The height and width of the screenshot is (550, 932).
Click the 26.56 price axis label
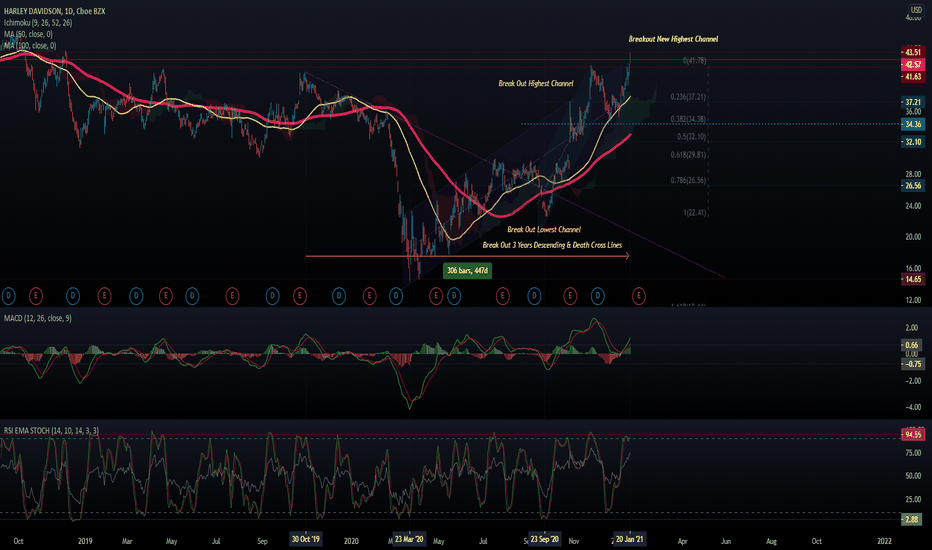912,186
